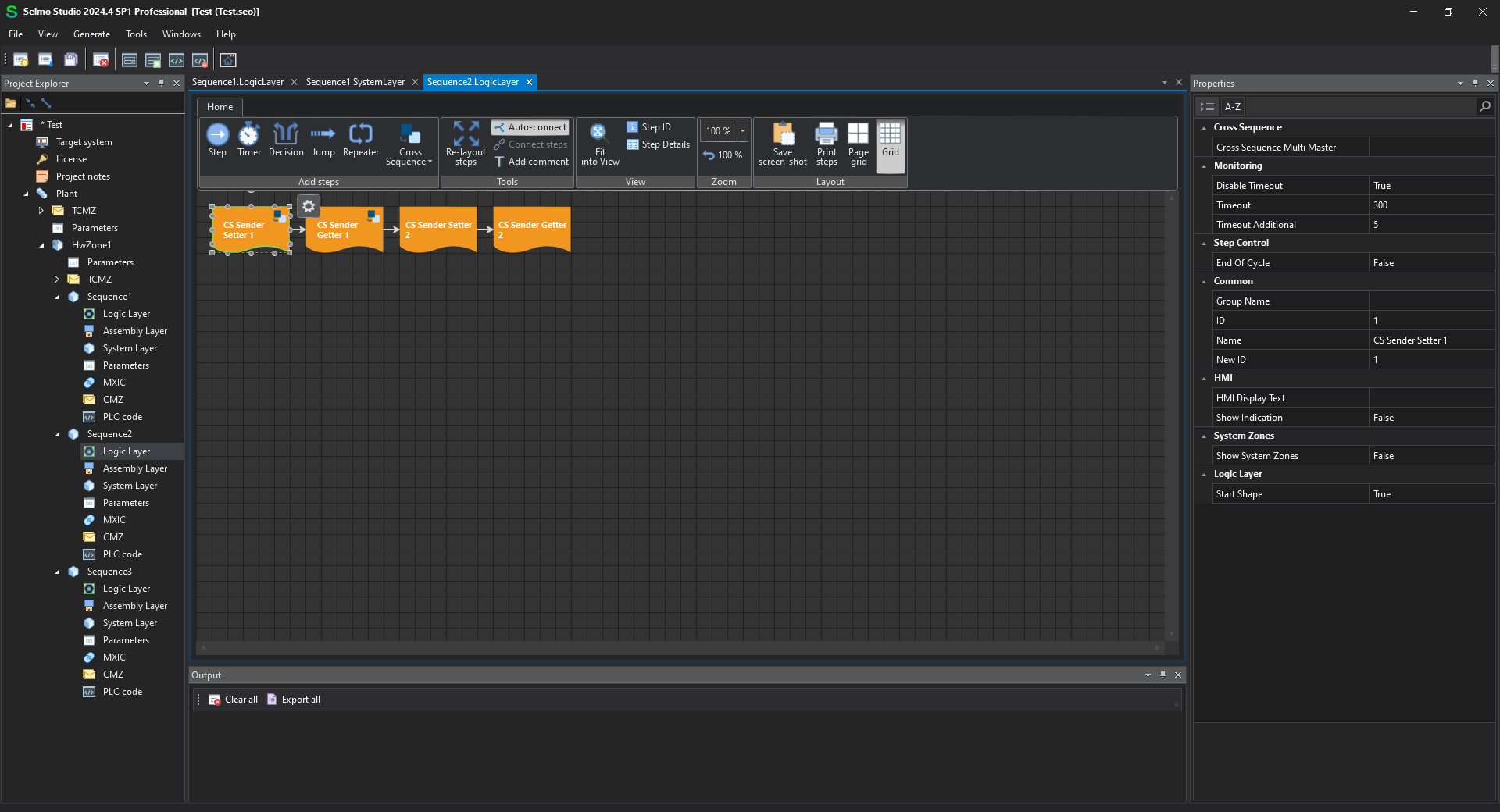Open the Windows menu
Image resolution: width=1500 pixels, height=812 pixels.
[181, 34]
